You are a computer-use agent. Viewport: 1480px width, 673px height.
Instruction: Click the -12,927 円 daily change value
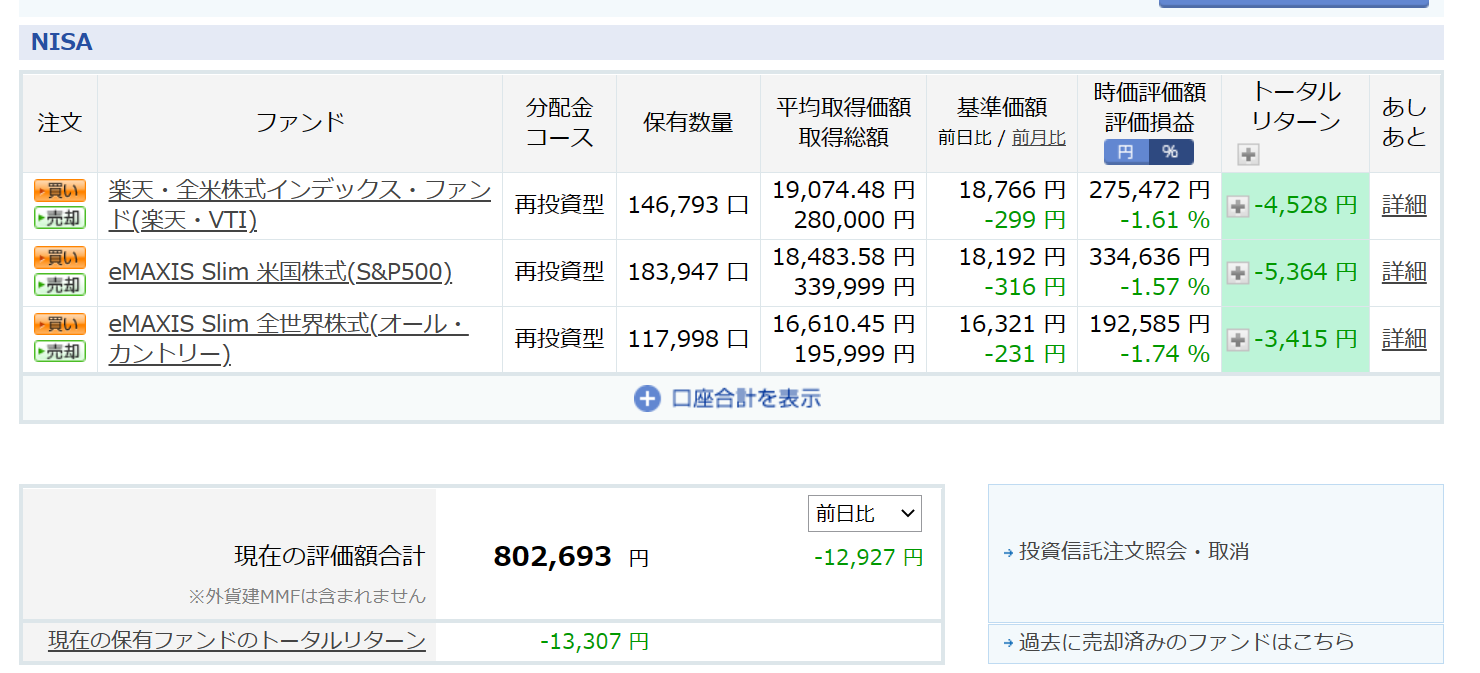point(869,557)
